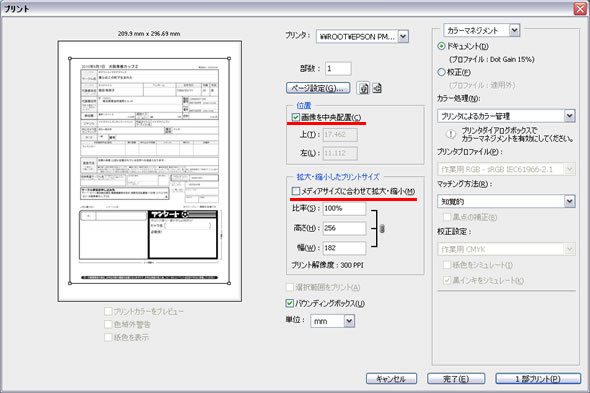590x393 pixels.
Task: Click the キャンセル button
Action: click(391, 379)
